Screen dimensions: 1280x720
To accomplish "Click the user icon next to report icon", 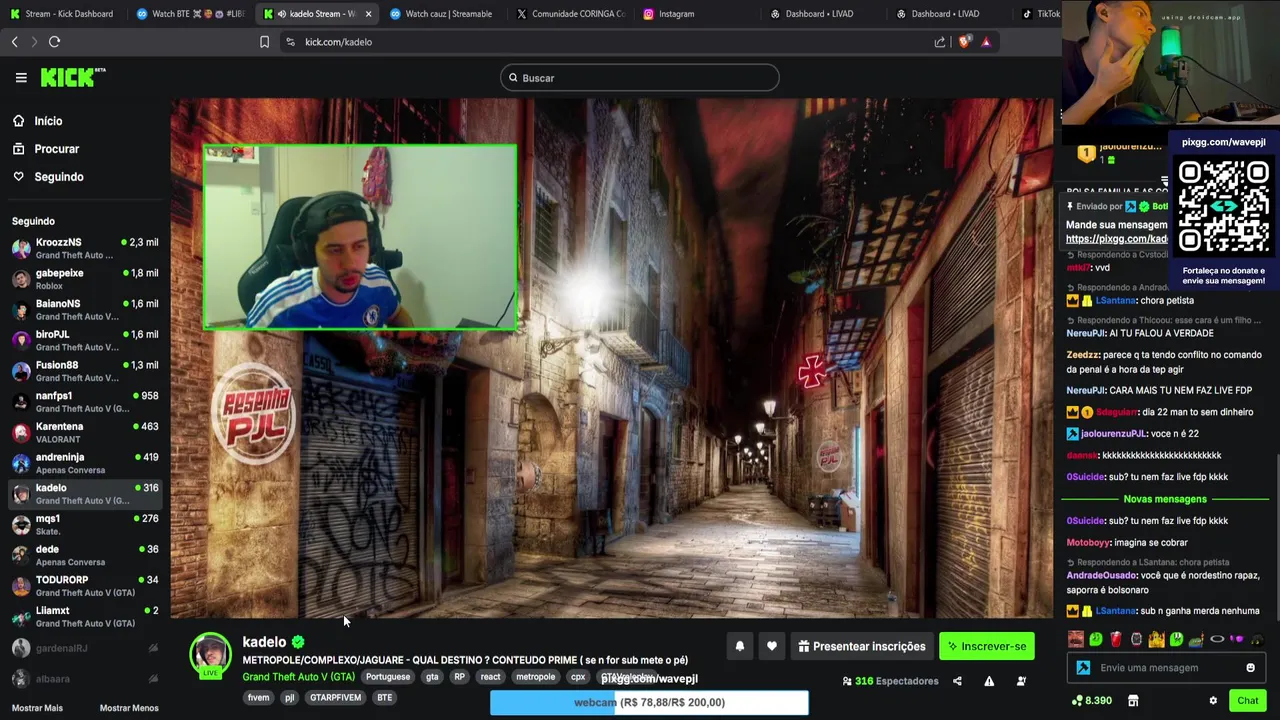I will 1021,681.
